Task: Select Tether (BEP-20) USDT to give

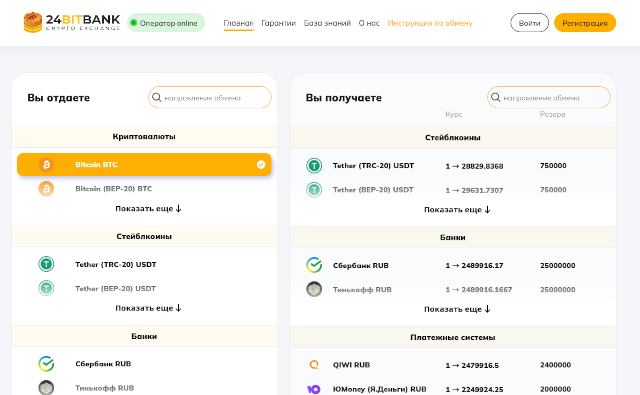Action: click(144, 288)
